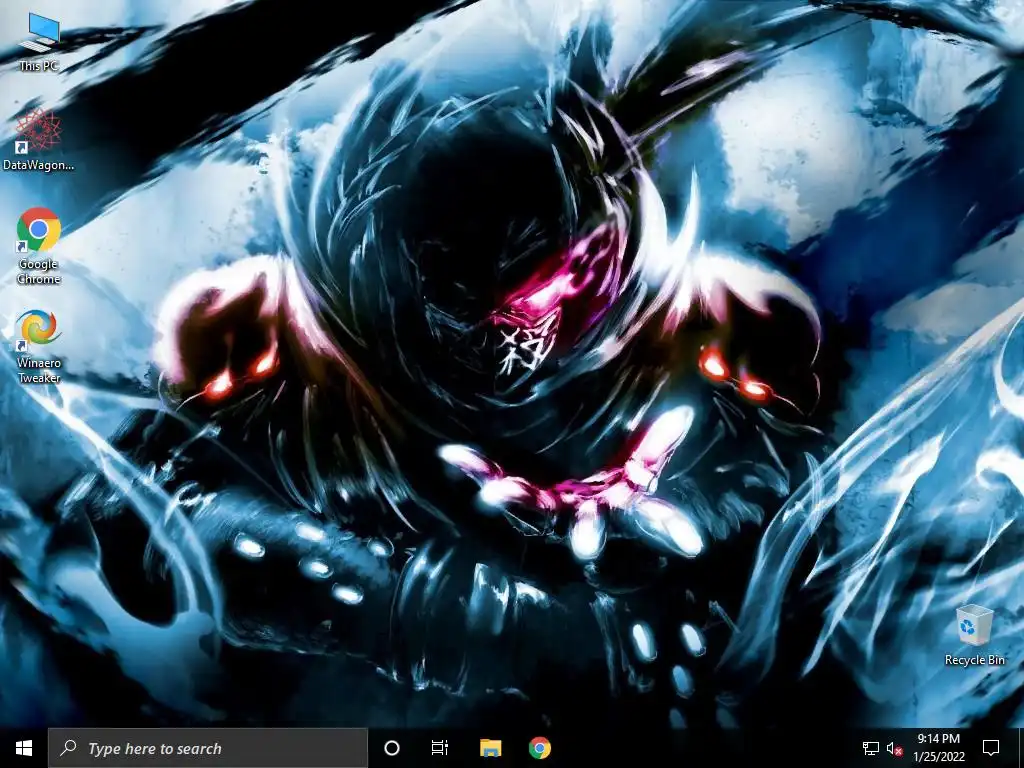This screenshot has height=768, width=1024.
Task: Select the DataWagon desktop shortcut
Action: point(39,140)
